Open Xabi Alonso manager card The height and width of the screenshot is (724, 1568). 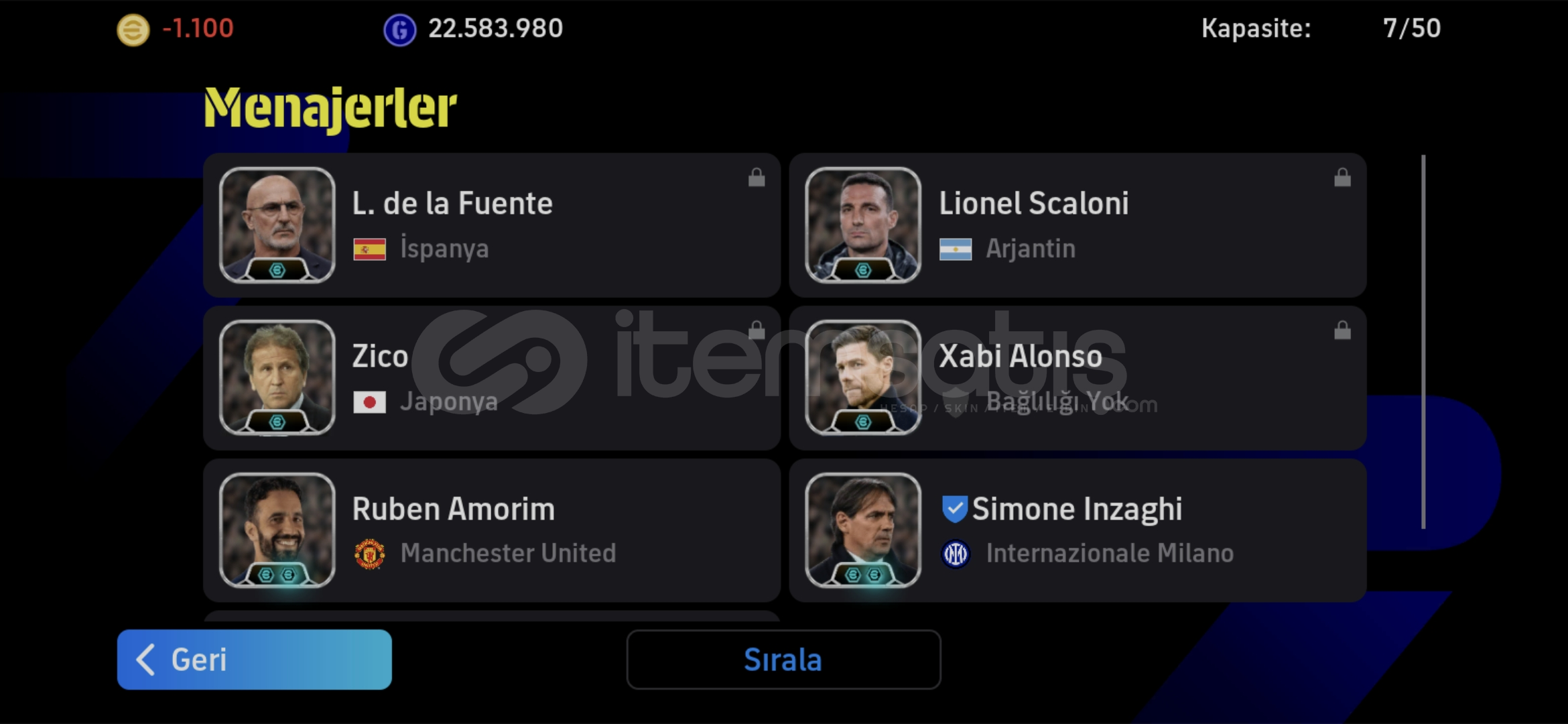pos(1077,377)
